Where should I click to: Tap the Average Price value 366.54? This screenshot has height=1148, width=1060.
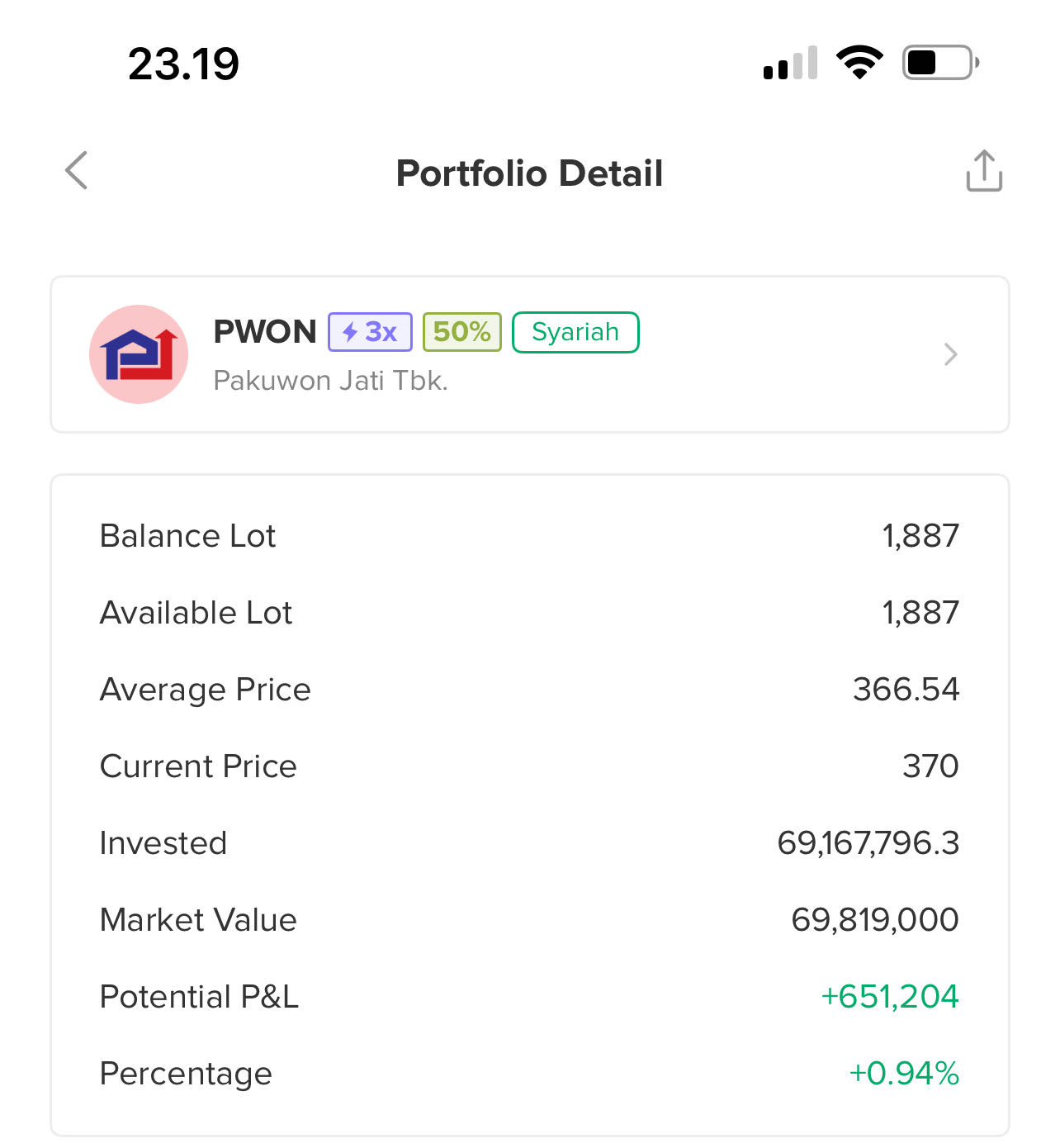coord(906,690)
